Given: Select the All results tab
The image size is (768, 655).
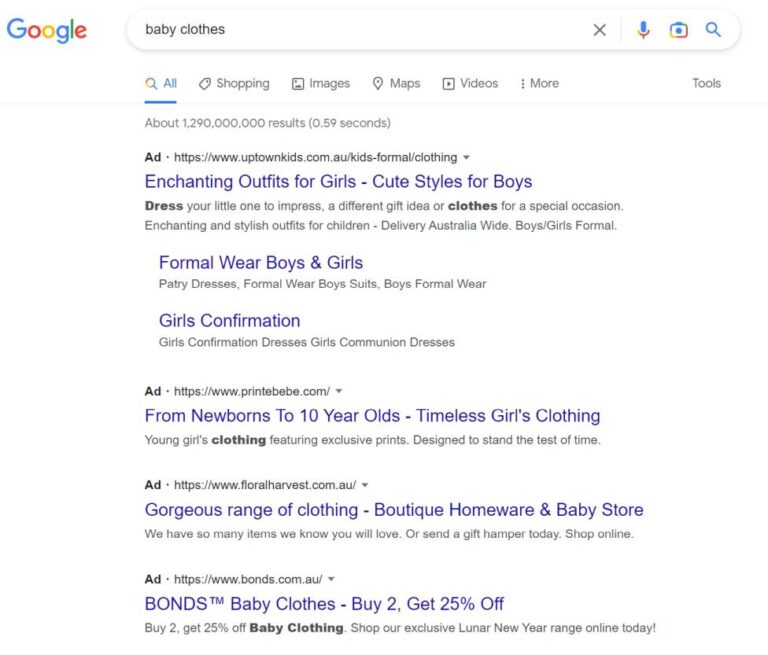Looking at the screenshot, I should tap(161, 84).
